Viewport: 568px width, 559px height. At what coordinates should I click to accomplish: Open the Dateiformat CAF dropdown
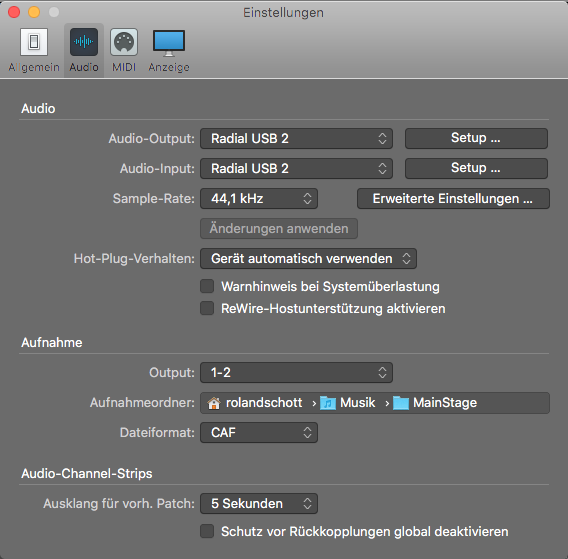[259, 433]
